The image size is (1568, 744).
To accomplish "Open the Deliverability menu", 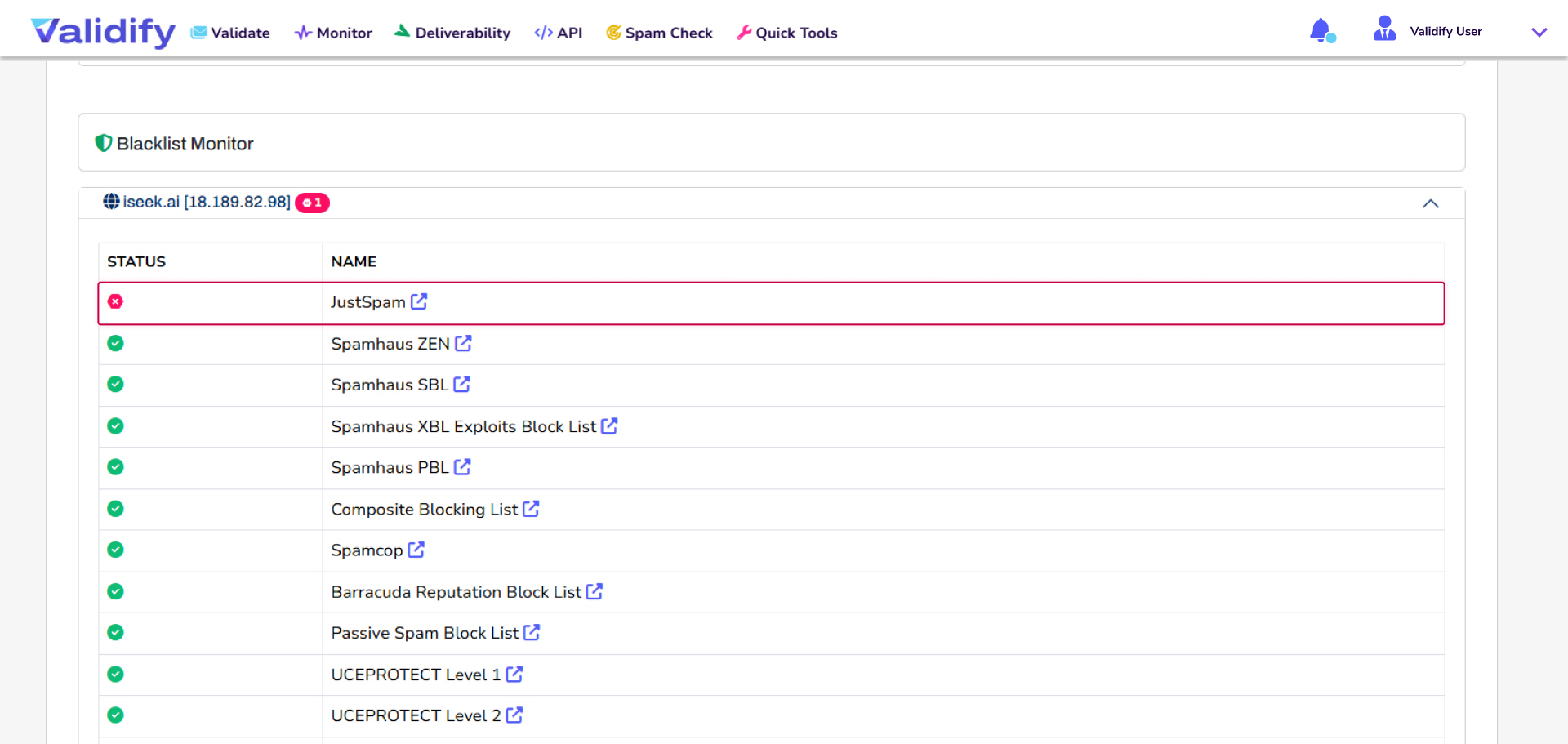I will pos(452,33).
